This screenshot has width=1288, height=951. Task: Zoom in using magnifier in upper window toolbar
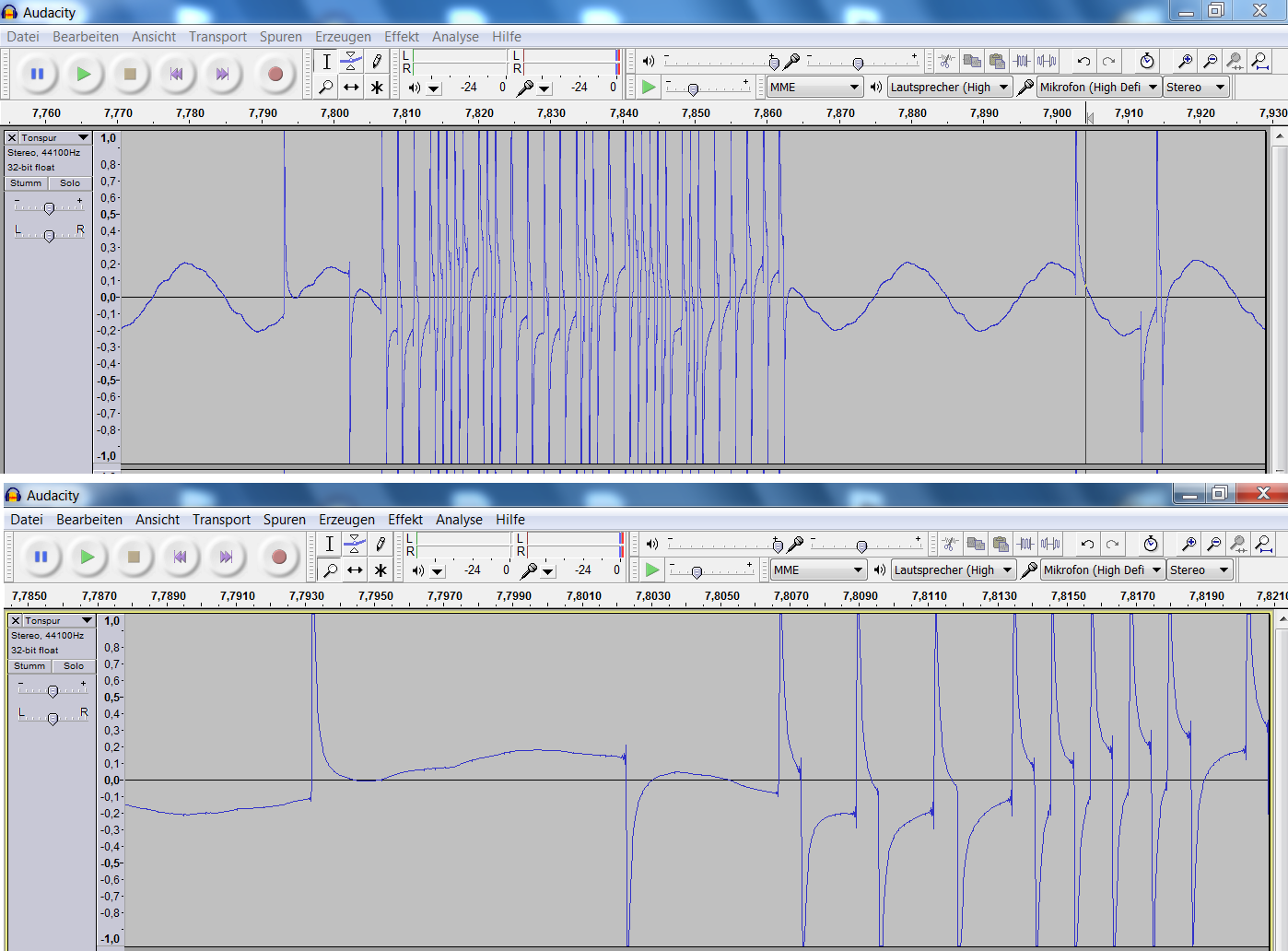[x=1185, y=61]
